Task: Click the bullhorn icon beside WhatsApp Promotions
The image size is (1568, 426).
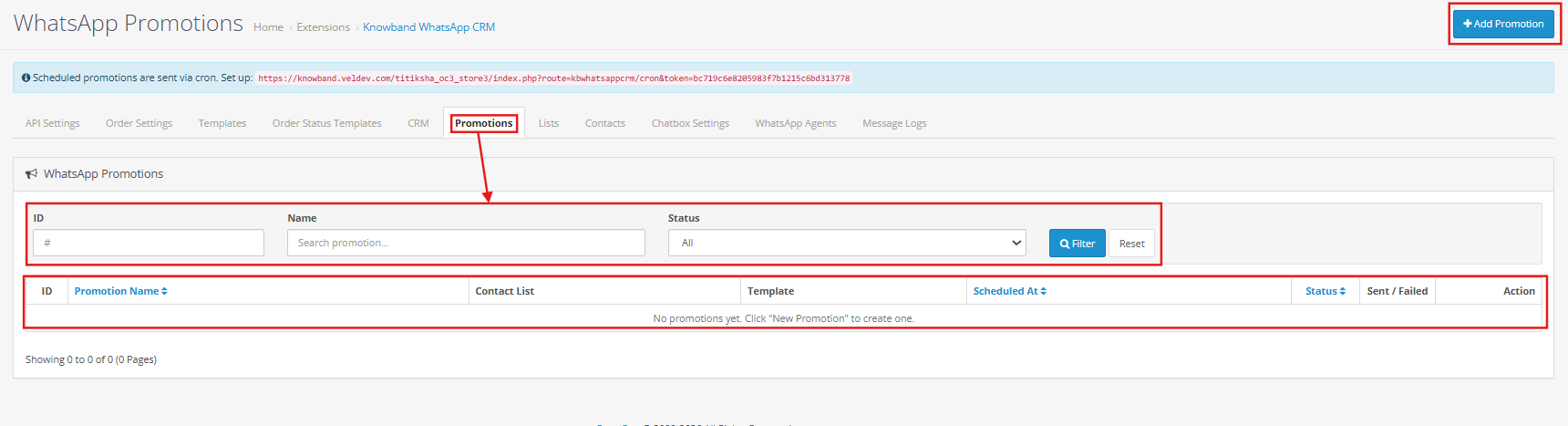Action: coord(32,173)
